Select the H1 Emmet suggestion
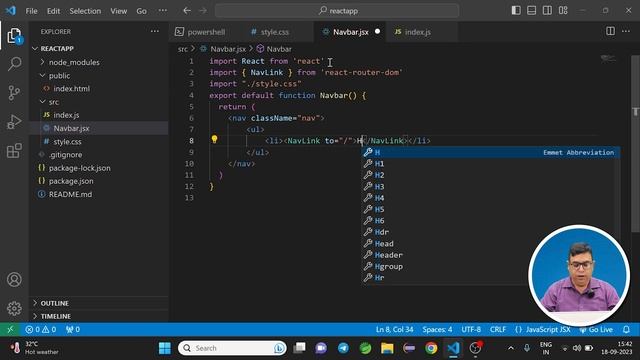Image resolution: width=640 pixels, height=360 pixels. click(491, 164)
